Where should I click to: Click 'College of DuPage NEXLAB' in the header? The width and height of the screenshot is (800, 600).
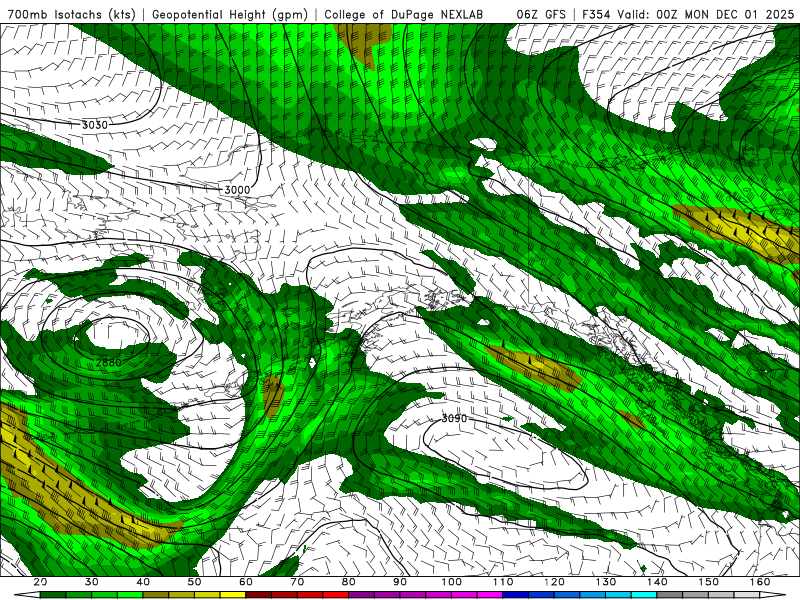click(404, 15)
